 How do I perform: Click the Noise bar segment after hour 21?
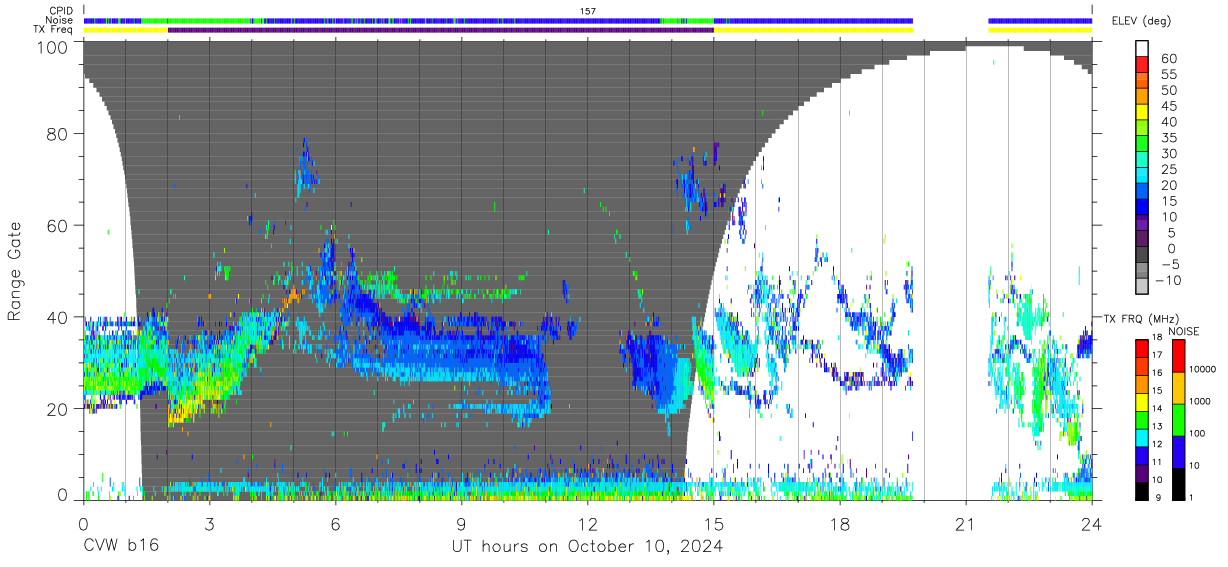1040,20
